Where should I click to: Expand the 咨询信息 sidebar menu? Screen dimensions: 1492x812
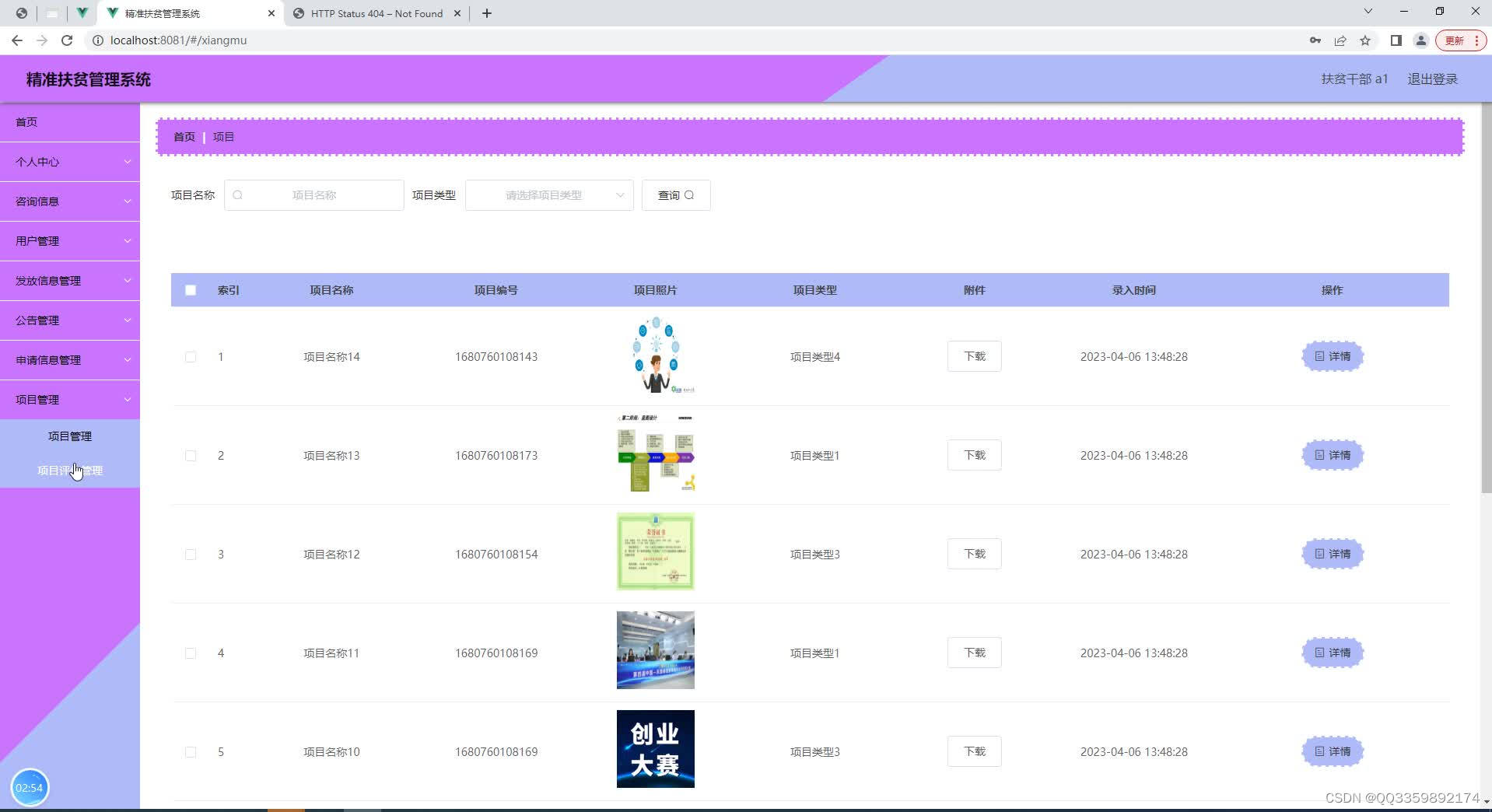[x=70, y=201]
